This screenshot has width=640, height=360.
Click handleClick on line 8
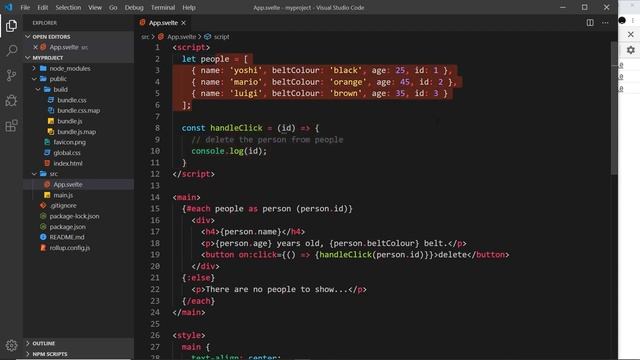click(236, 128)
